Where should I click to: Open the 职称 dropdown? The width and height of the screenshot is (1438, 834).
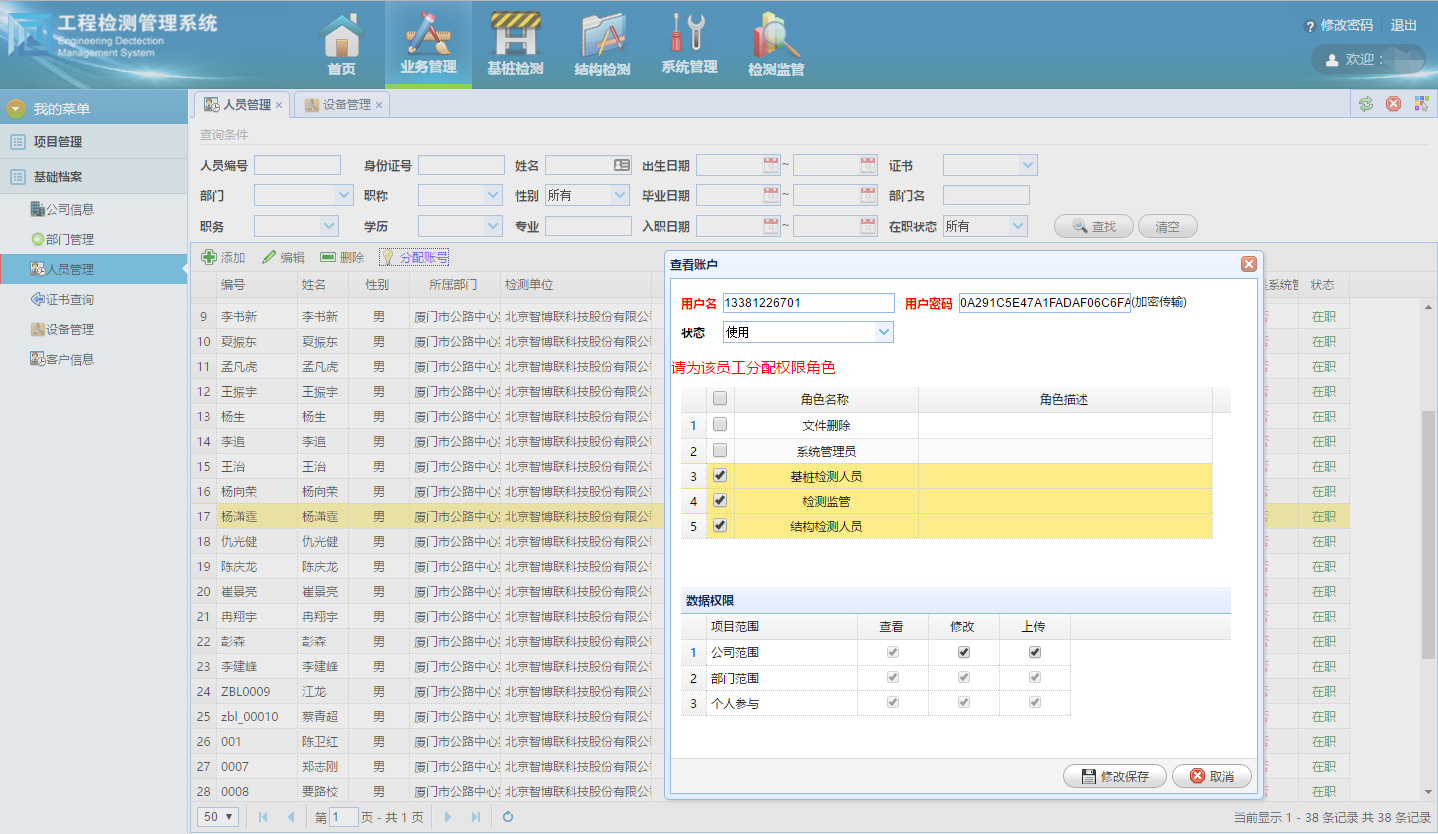click(x=493, y=196)
